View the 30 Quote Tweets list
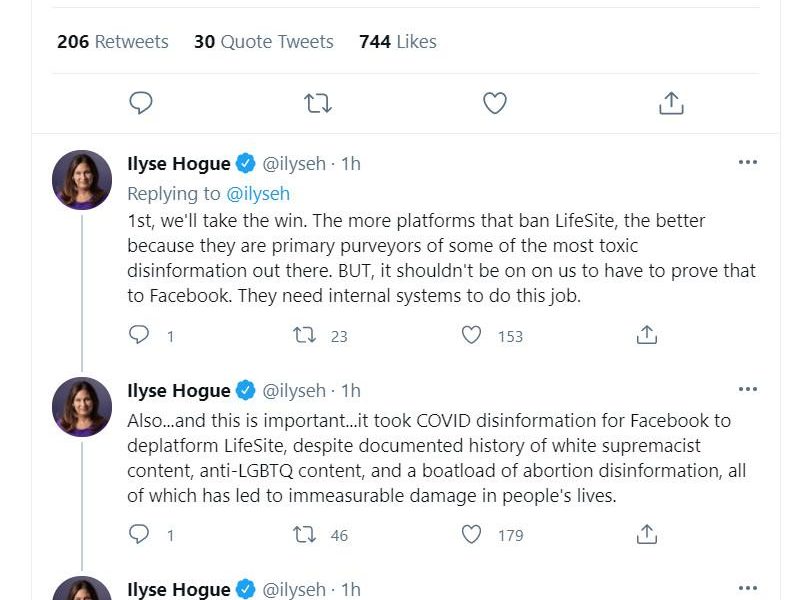The image size is (800, 600). pyautogui.click(x=264, y=42)
